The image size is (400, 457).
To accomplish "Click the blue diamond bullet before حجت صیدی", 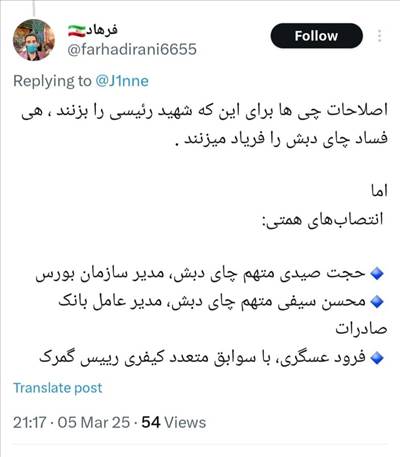I will point(377,274).
